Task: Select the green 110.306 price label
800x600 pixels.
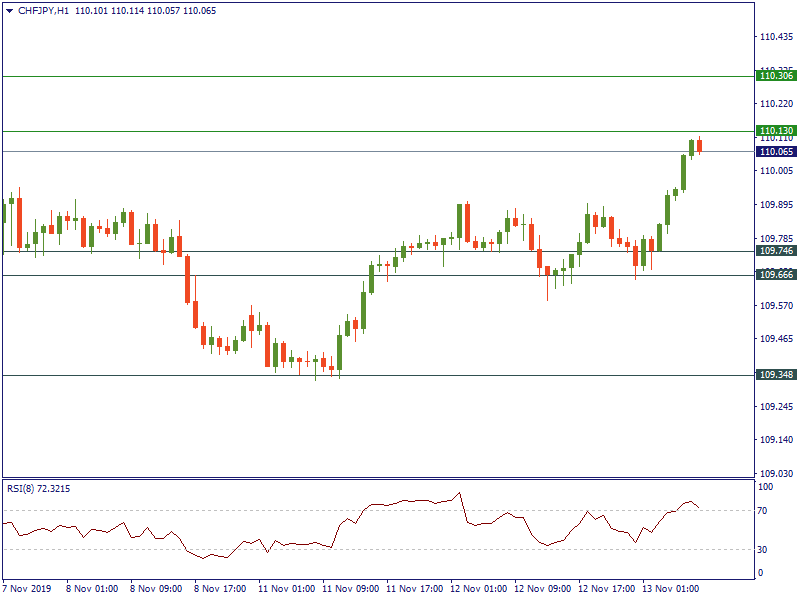Action: 777,76
